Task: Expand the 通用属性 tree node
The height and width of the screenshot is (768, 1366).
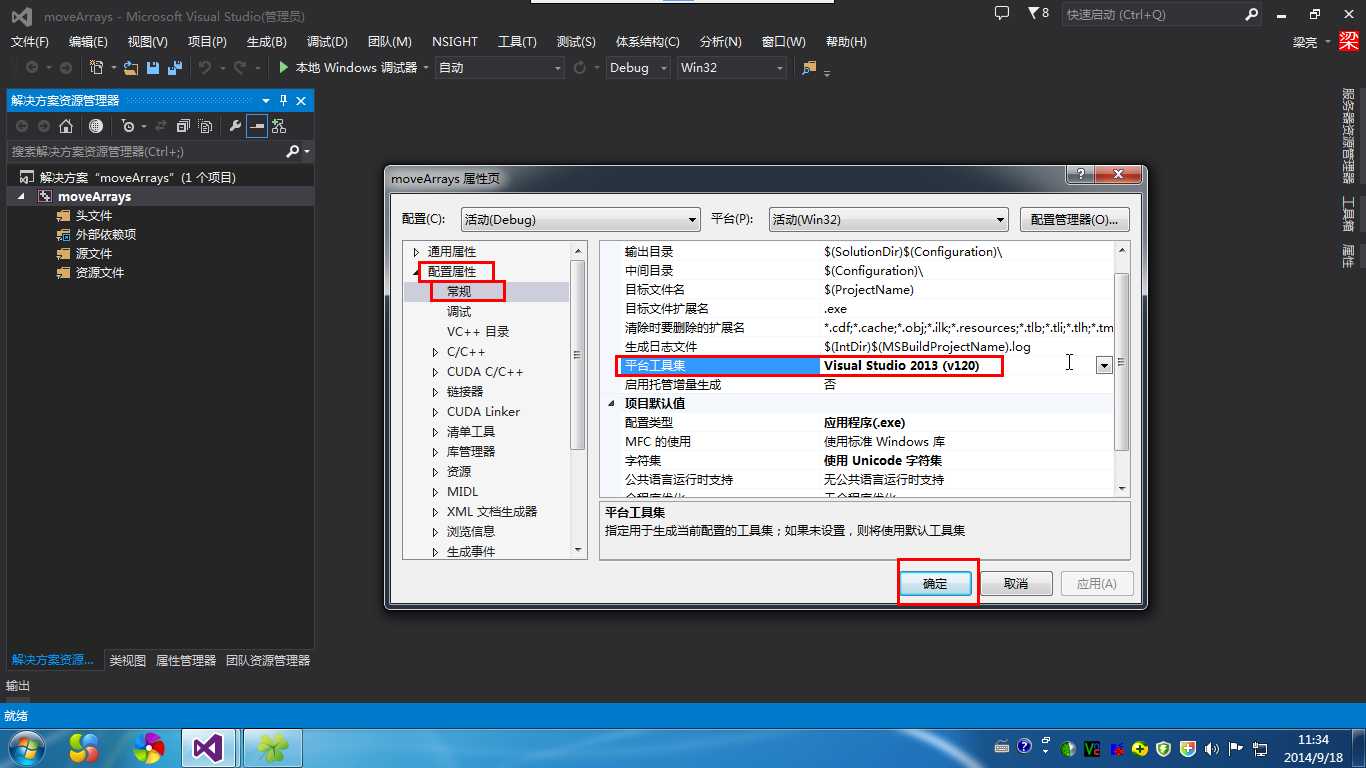Action: click(417, 252)
